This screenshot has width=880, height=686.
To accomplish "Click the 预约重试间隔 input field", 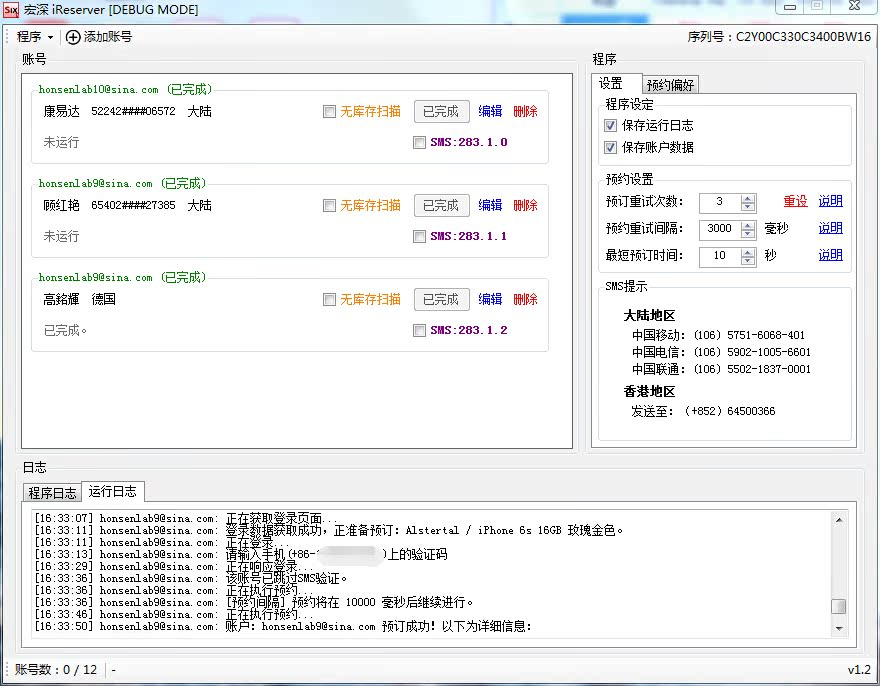I will pos(719,228).
